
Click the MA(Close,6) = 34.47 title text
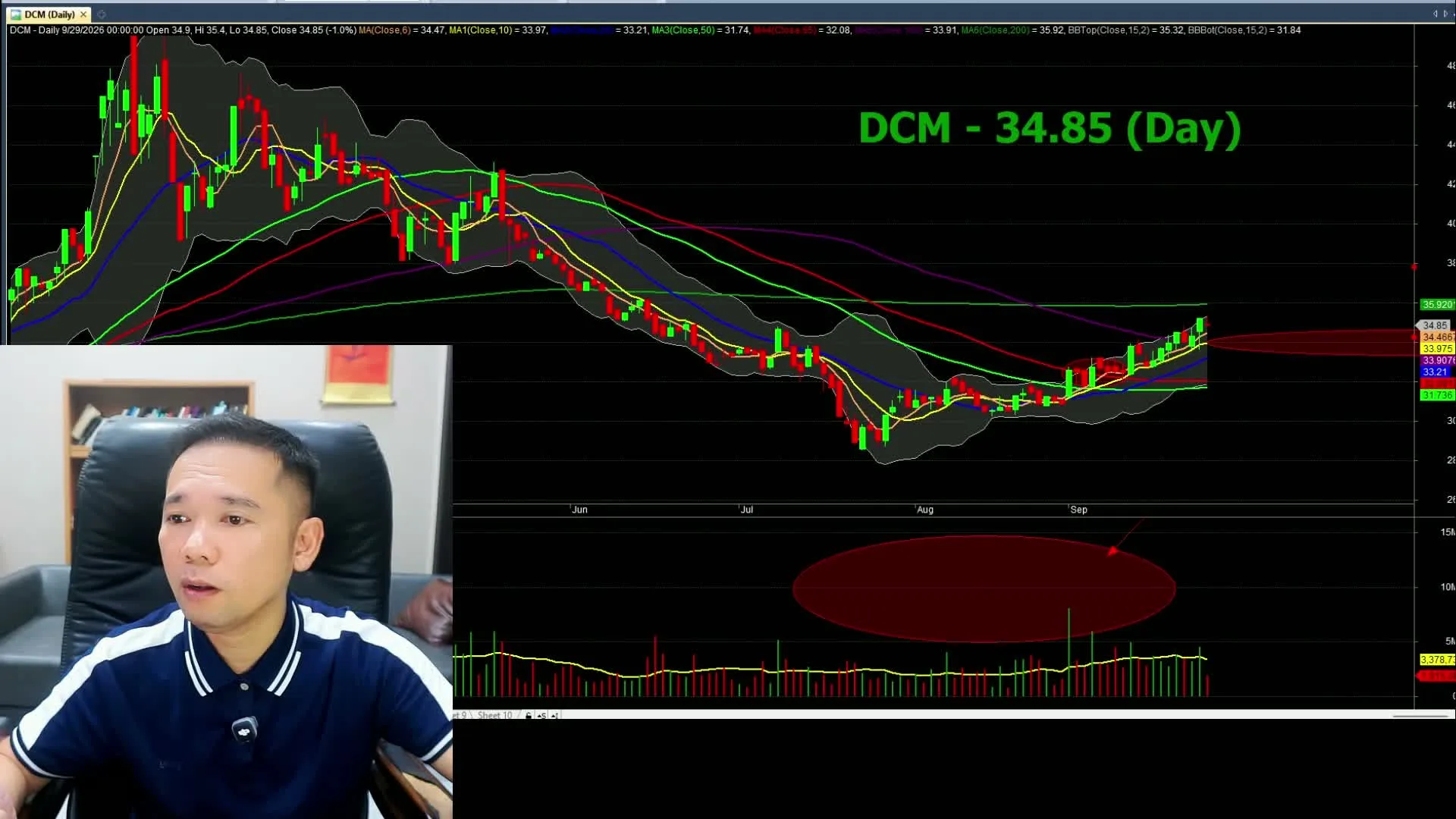tap(402, 30)
